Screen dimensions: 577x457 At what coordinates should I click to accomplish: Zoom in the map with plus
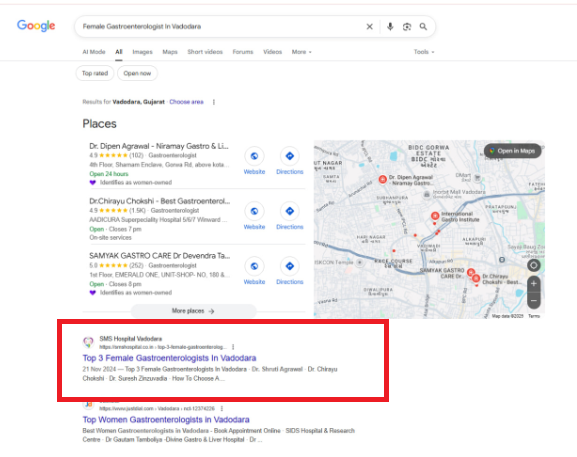534,284
